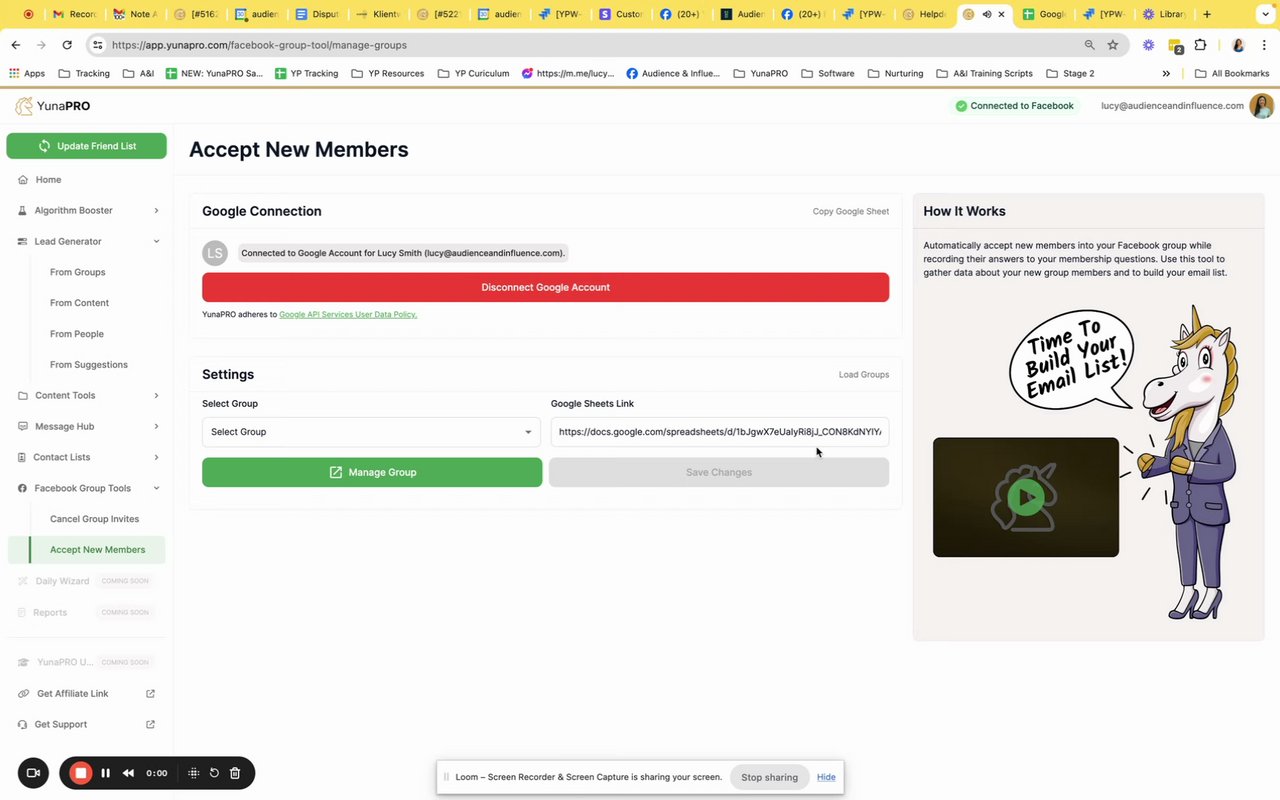This screenshot has width=1280, height=800.
Task: Click the Loom delete recording trash icon
Action: point(235,773)
